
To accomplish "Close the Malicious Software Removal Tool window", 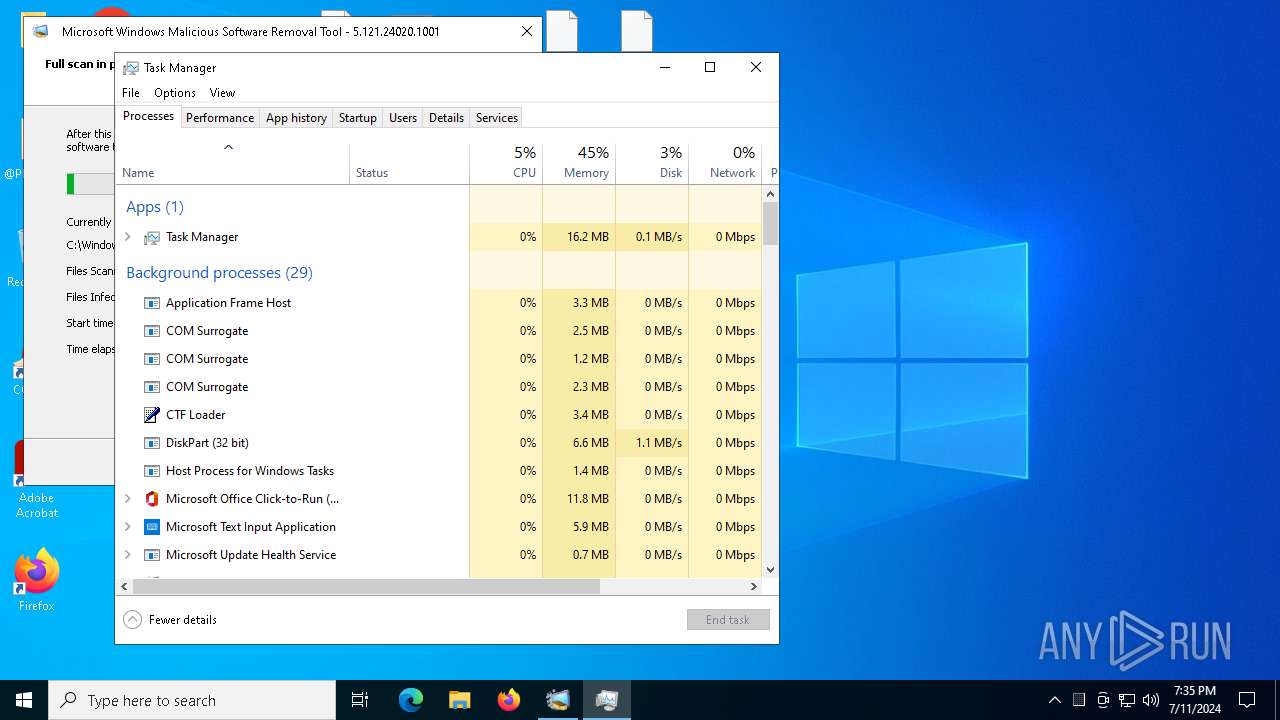I will [x=527, y=31].
